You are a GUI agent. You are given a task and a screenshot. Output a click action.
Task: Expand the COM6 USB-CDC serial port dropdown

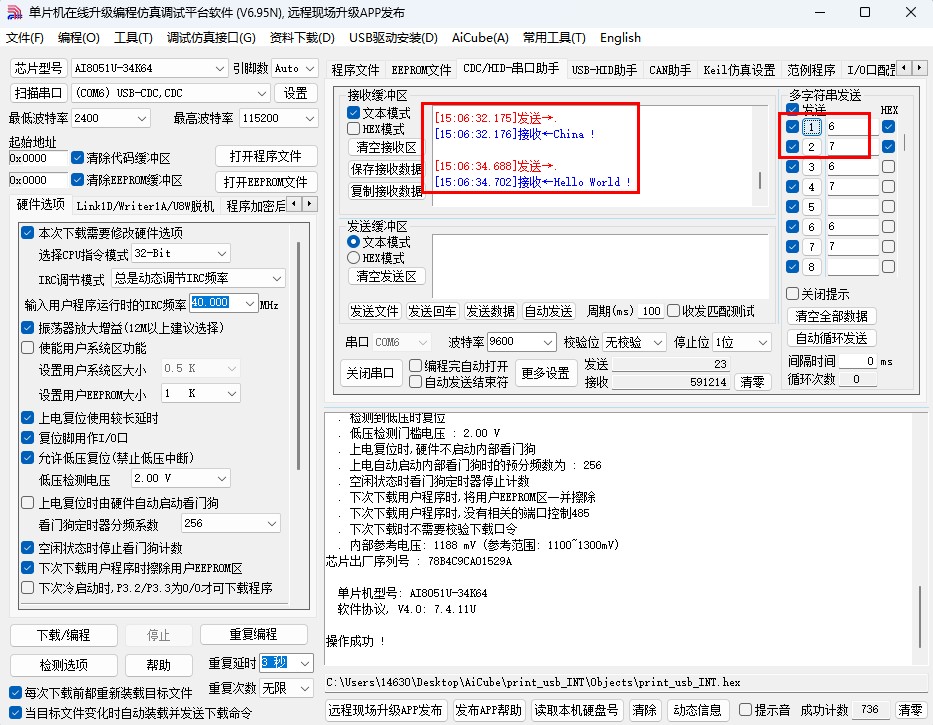(x=262, y=93)
